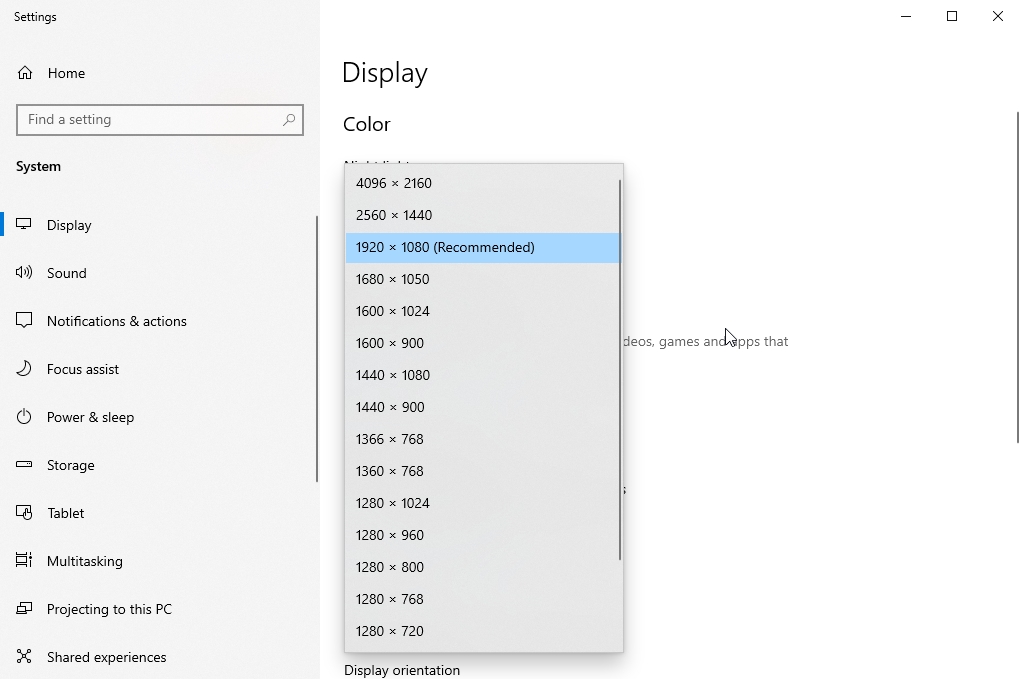This screenshot has height=679, width=1021.
Task: Click the resolution list scrollbar
Action: coord(620,370)
